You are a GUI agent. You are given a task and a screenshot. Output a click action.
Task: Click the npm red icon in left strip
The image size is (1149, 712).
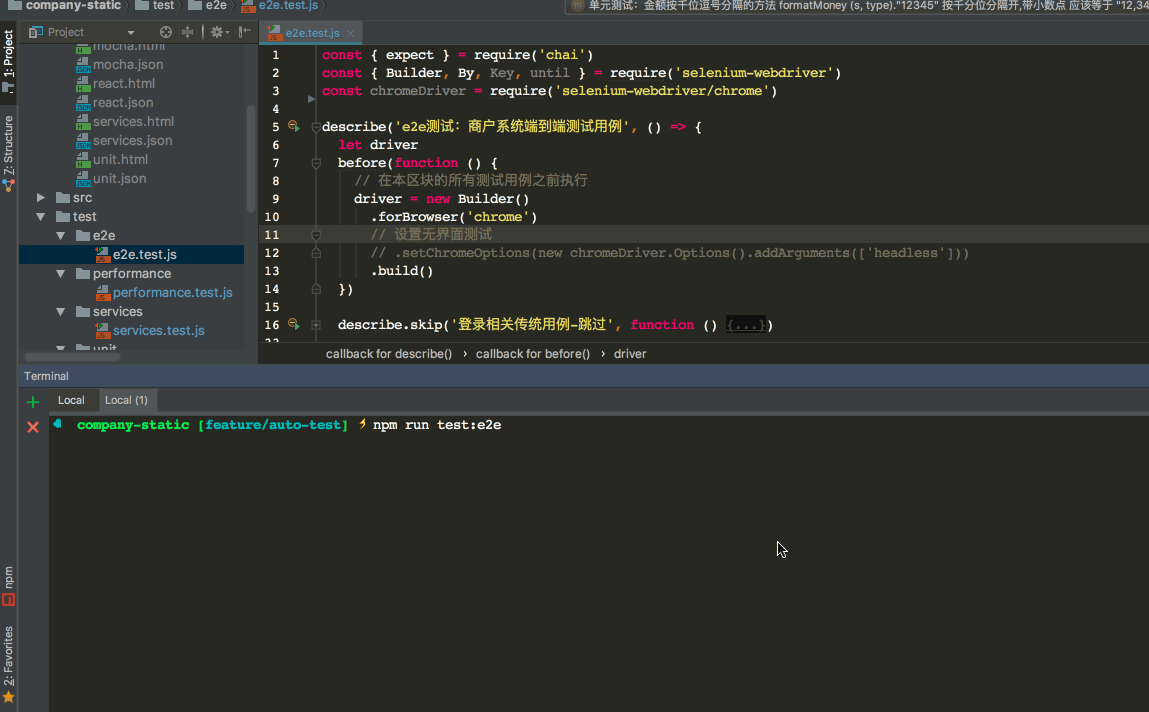pos(8,600)
